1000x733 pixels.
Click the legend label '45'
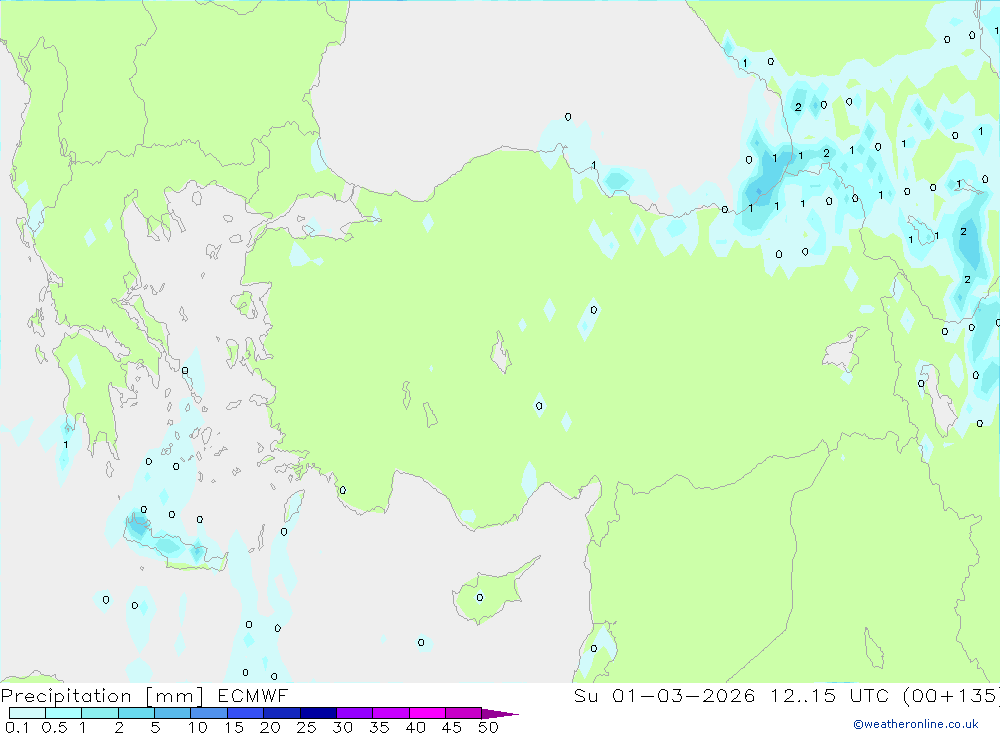[x=452, y=727]
